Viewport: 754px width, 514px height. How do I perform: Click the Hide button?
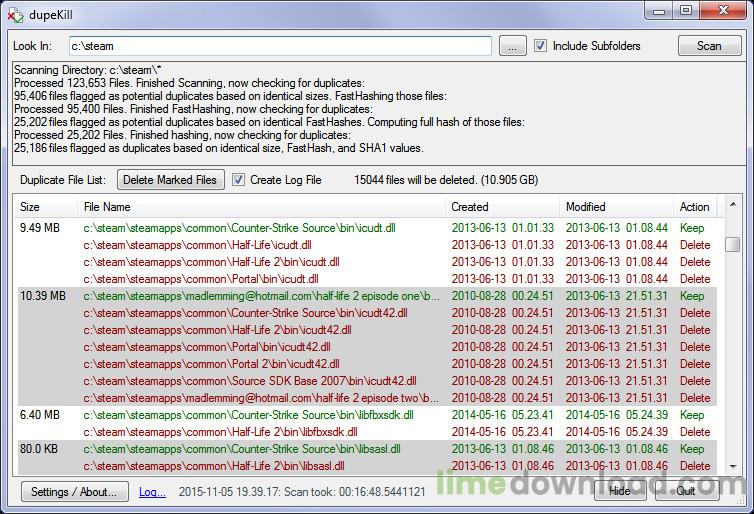click(620, 490)
